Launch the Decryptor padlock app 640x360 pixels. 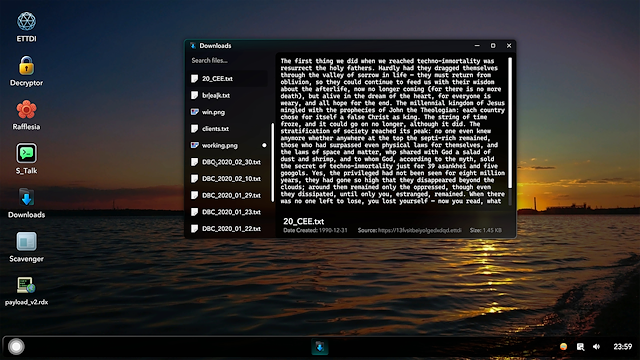click(26, 71)
